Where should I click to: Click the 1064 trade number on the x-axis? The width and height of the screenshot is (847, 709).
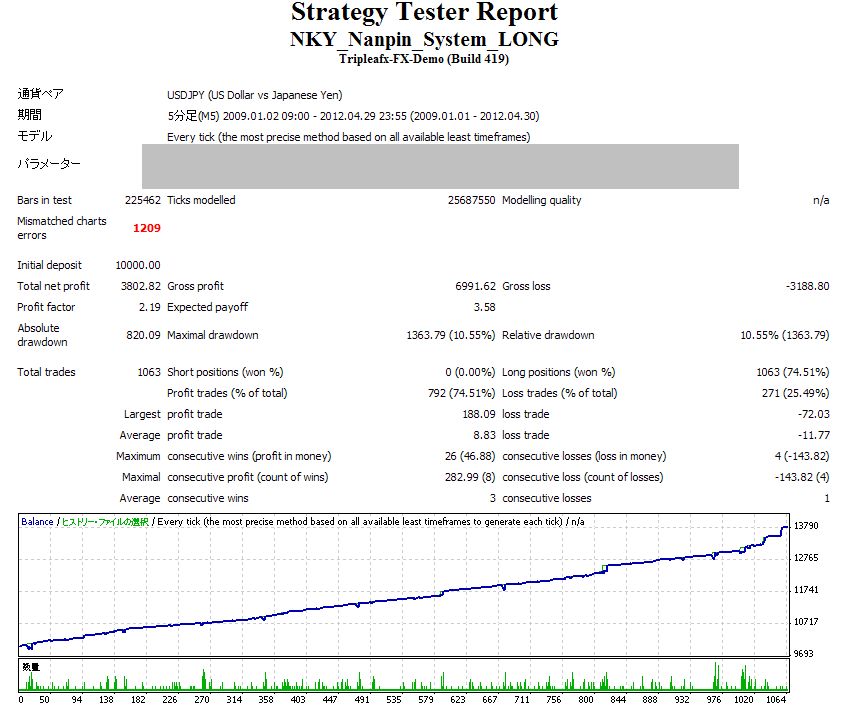tap(776, 700)
